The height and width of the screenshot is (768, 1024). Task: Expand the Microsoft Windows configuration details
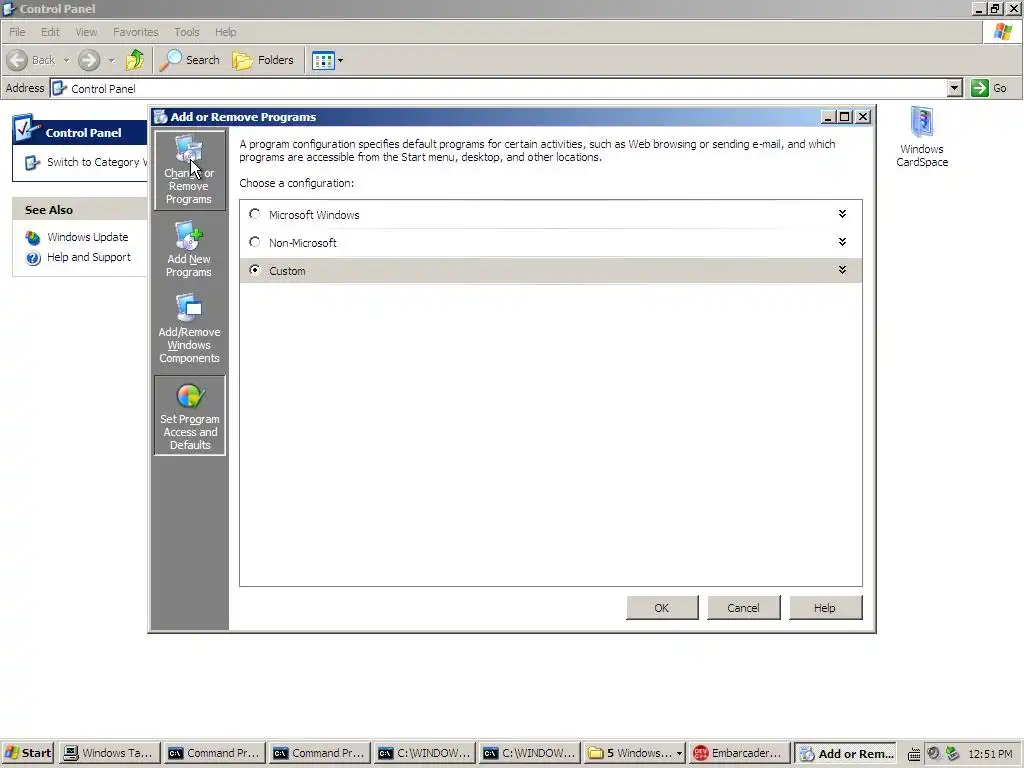click(x=842, y=214)
